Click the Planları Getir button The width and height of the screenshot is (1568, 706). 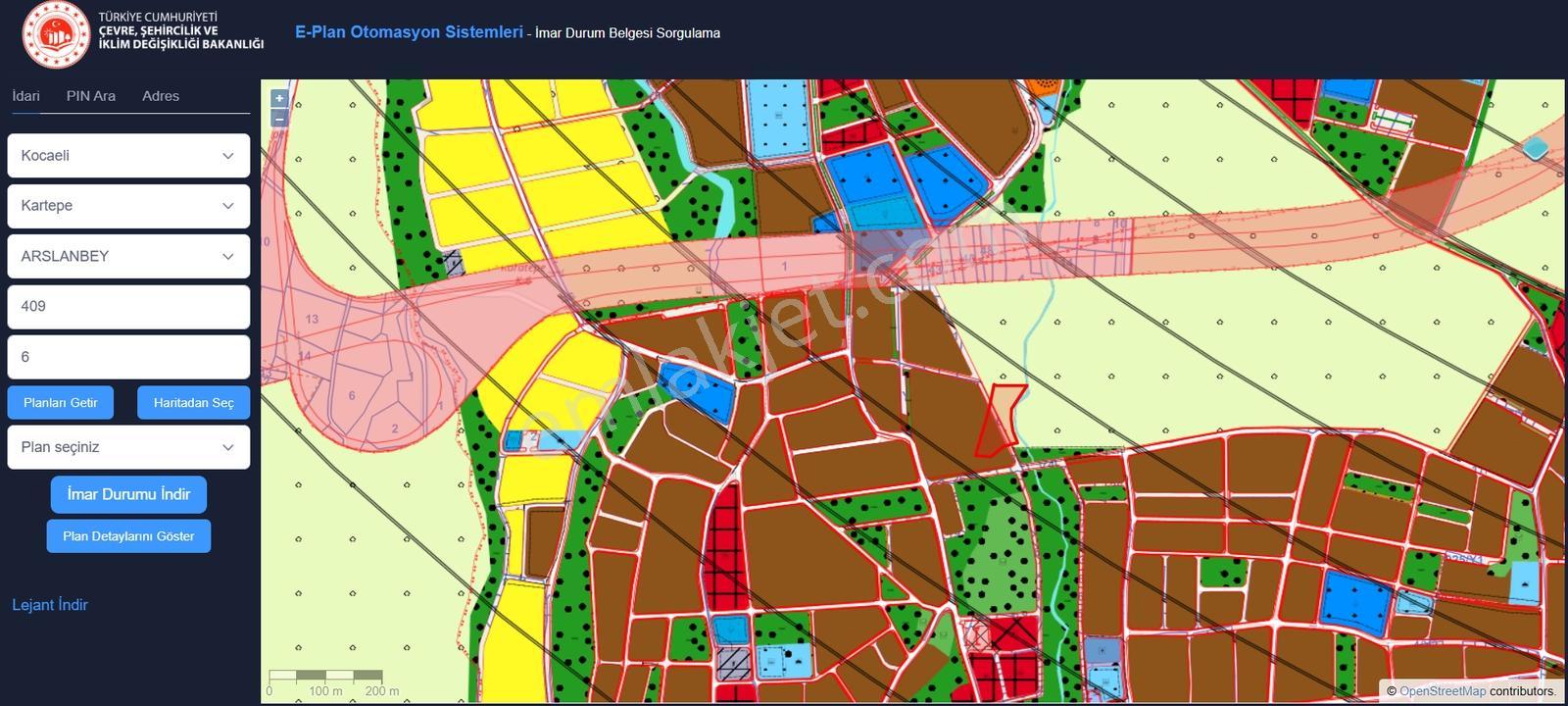61,403
